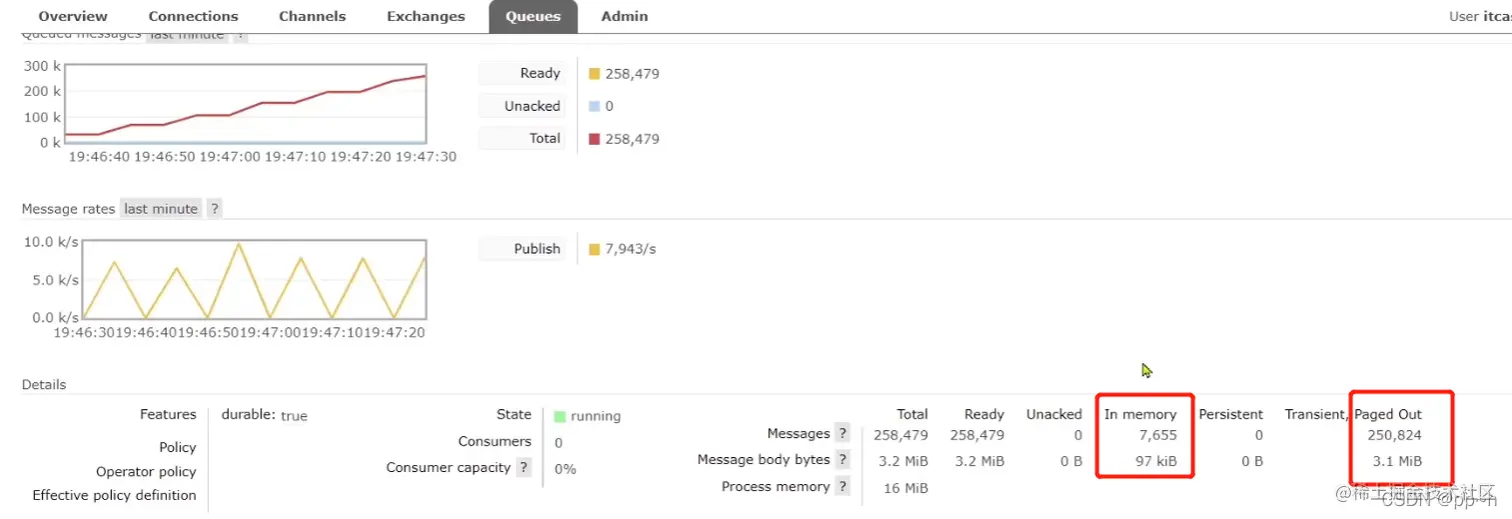The height and width of the screenshot is (519, 1512).
Task: Click the red Total color swatch
Action: pyautogui.click(x=594, y=139)
